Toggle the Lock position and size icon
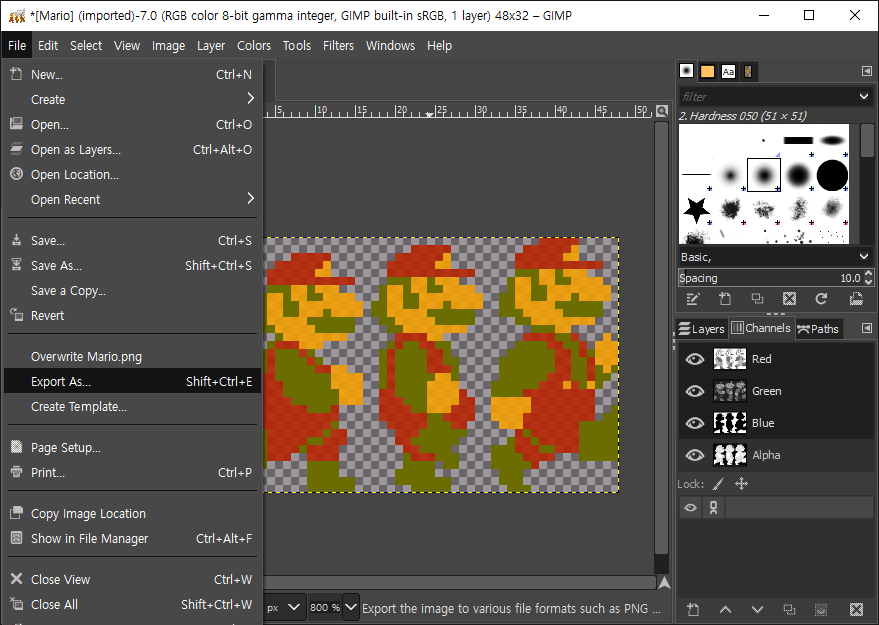This screenshot has width=879, height=625. click(742, 484)
